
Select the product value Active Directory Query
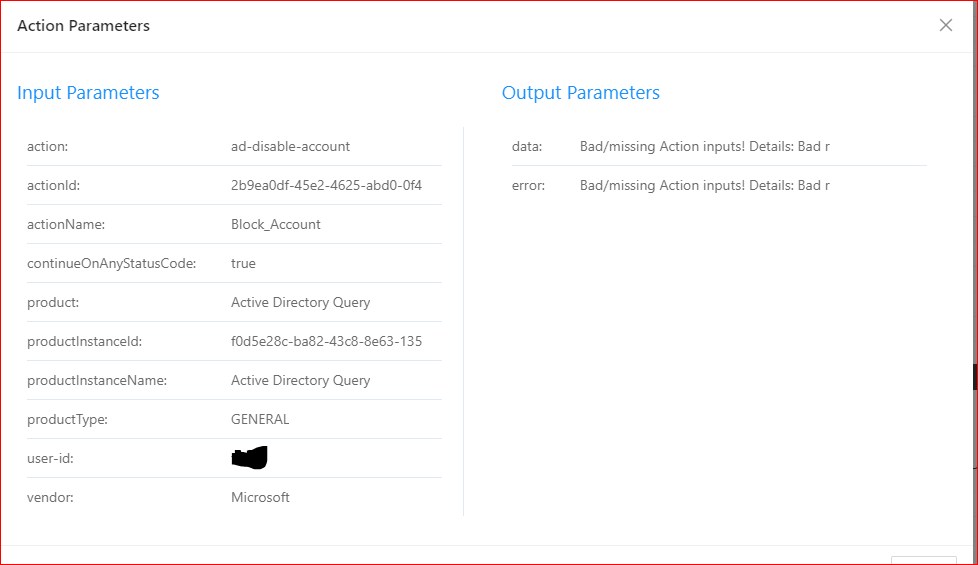point(300,302)
